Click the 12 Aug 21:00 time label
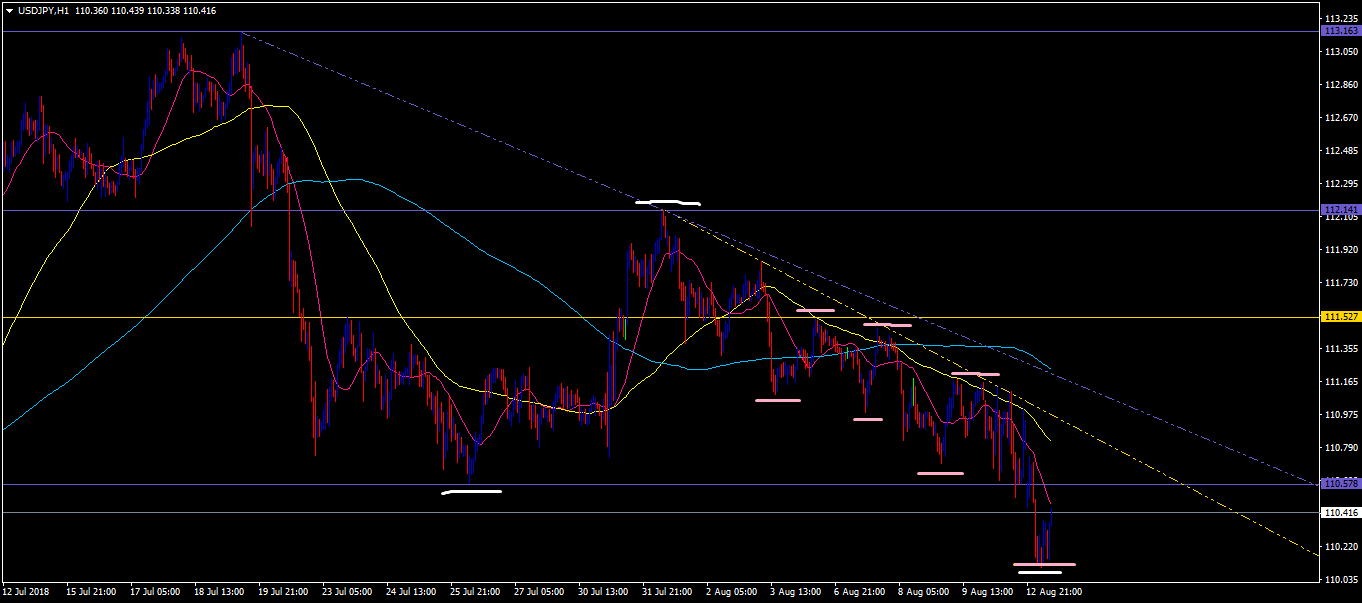This screenshot has height=603, width=1362. coord(1054,592)
